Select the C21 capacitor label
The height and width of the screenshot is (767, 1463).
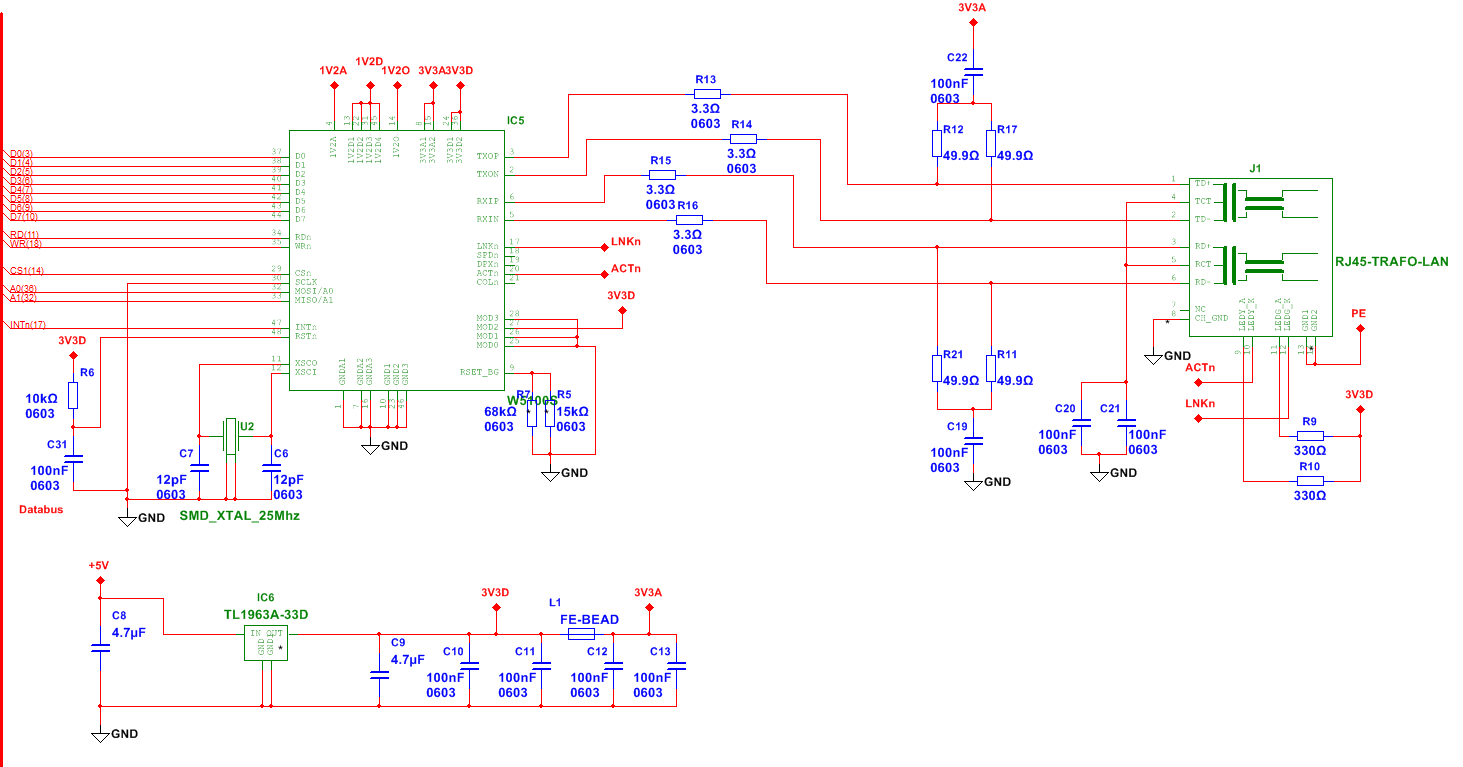(1110, 409)
